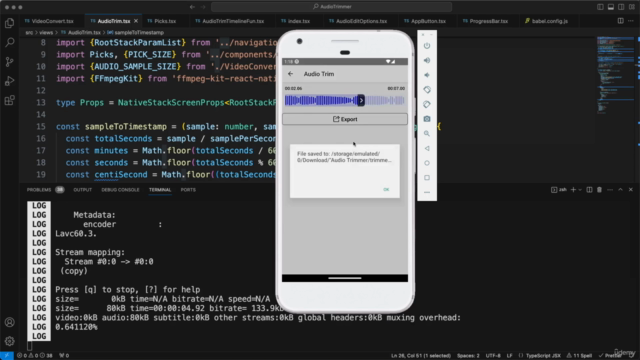Toggle secondary side bar layout
Screen dimensions: 640x360
coord(621,7)
